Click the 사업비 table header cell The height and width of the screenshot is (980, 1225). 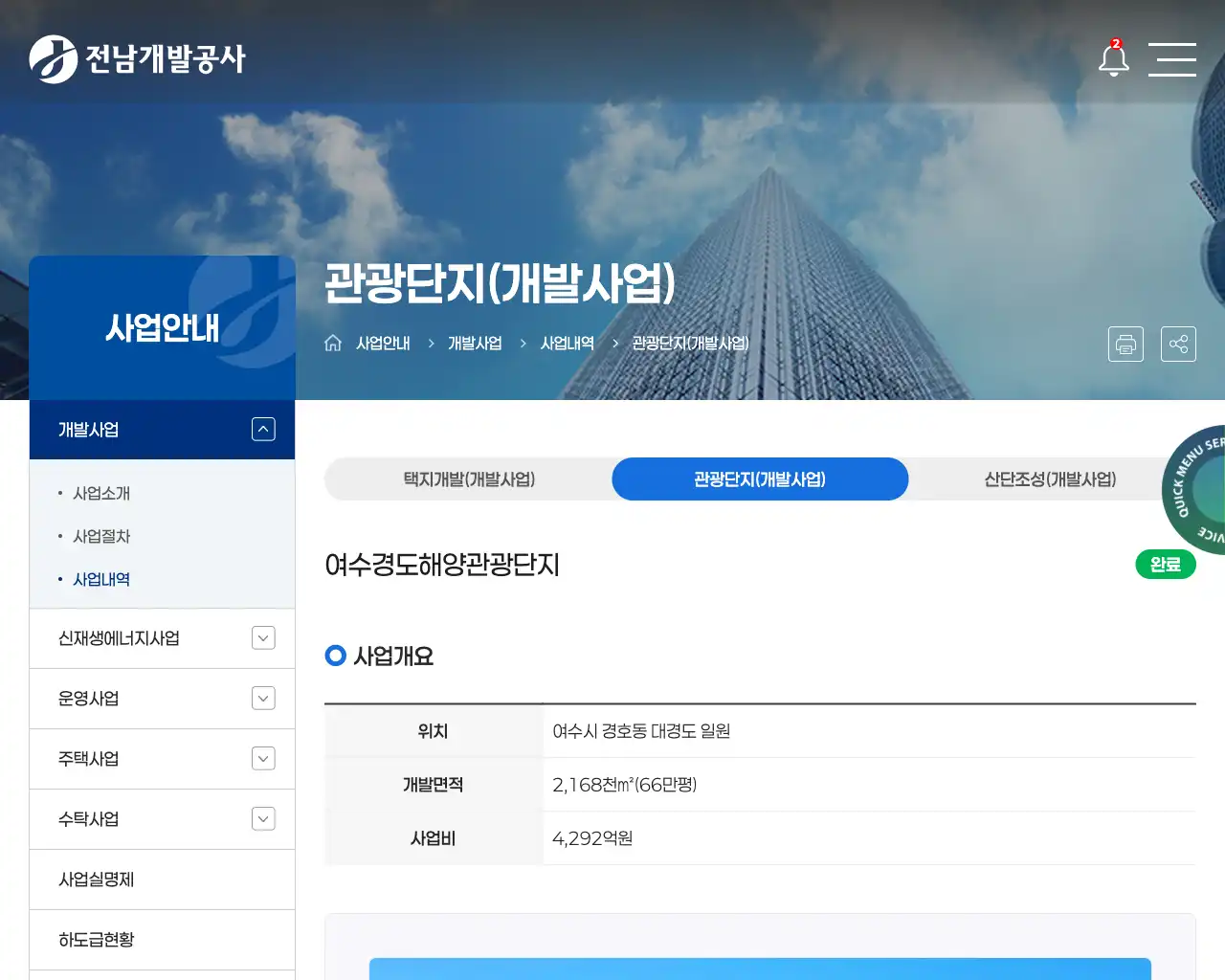tap(434, 838)
